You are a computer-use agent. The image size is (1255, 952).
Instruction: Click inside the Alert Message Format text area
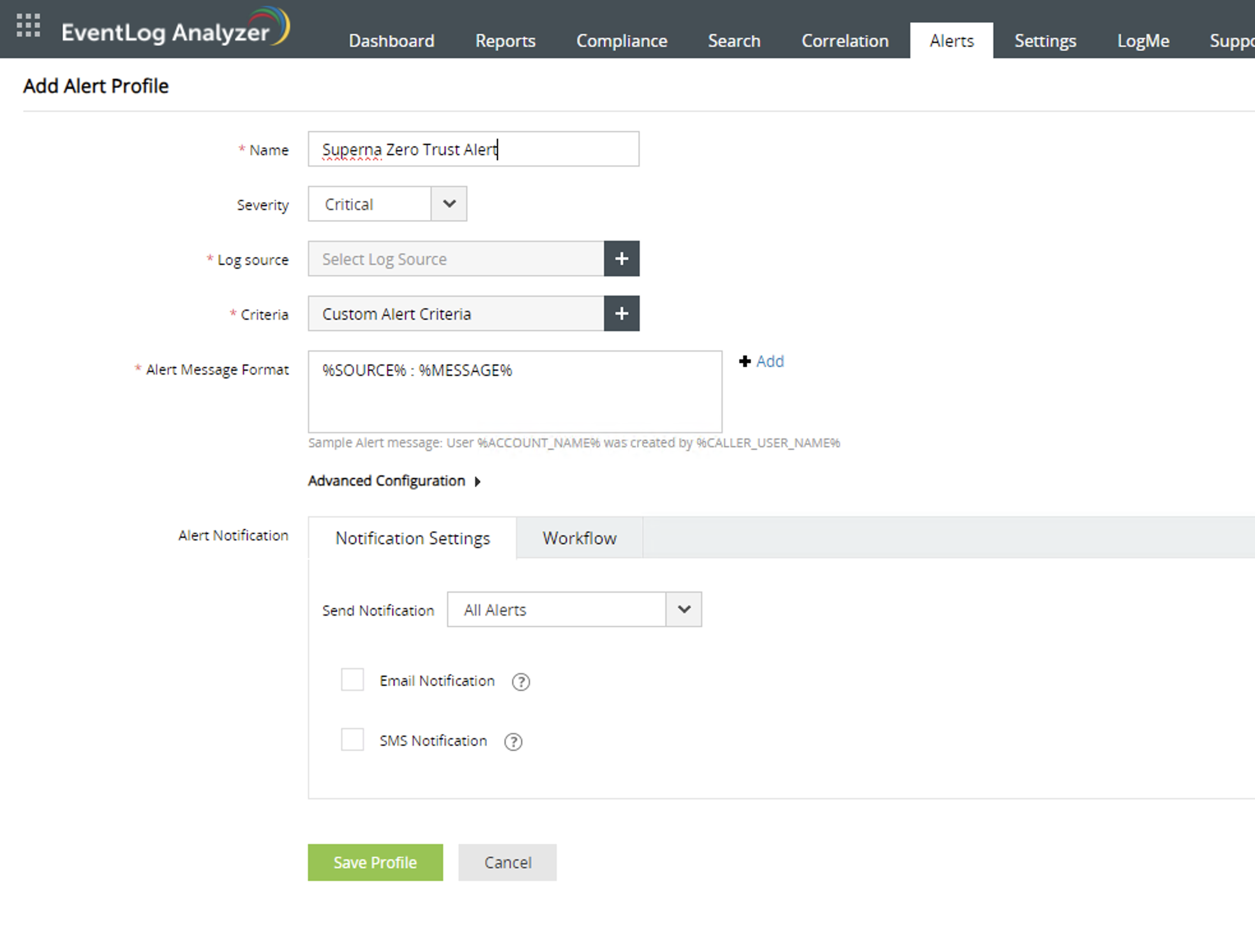pyautogui.click(x=514, y=391)
